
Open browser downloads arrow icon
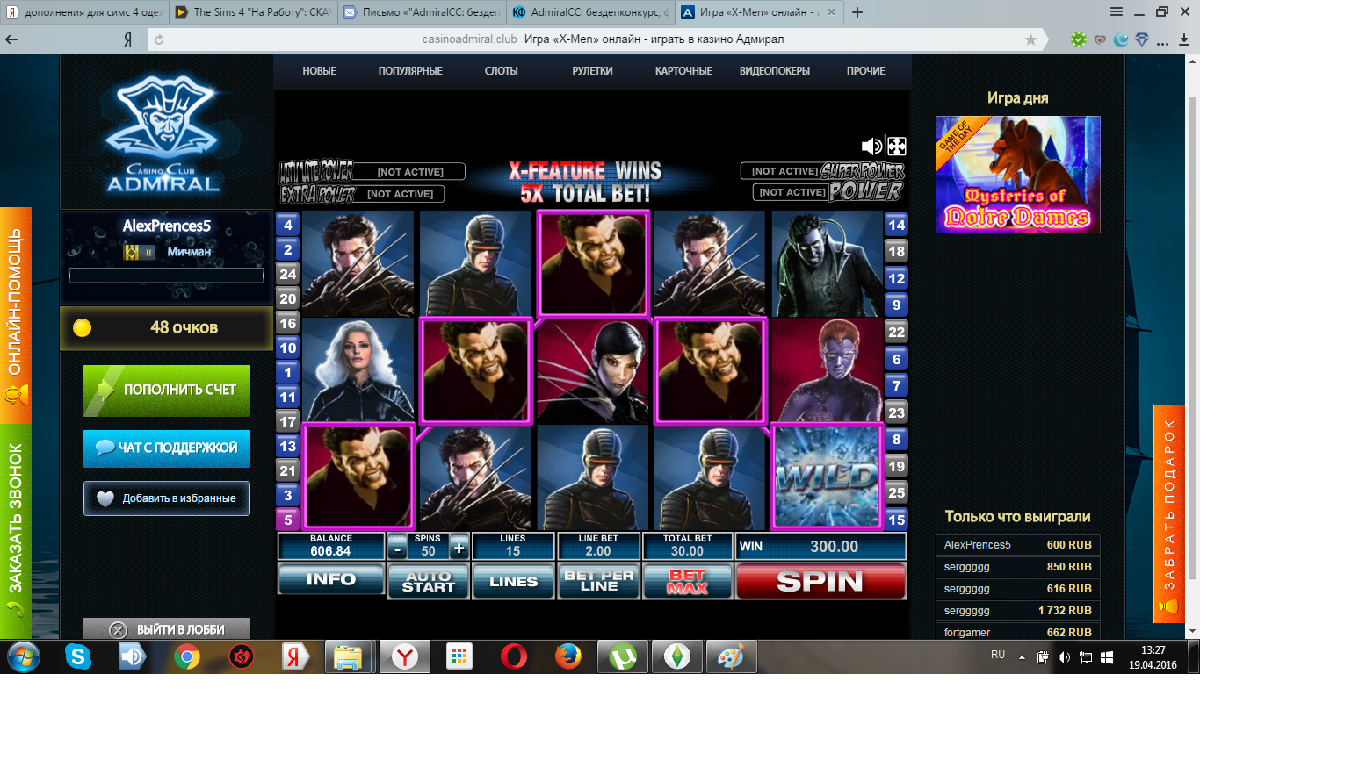[1184, 40]
